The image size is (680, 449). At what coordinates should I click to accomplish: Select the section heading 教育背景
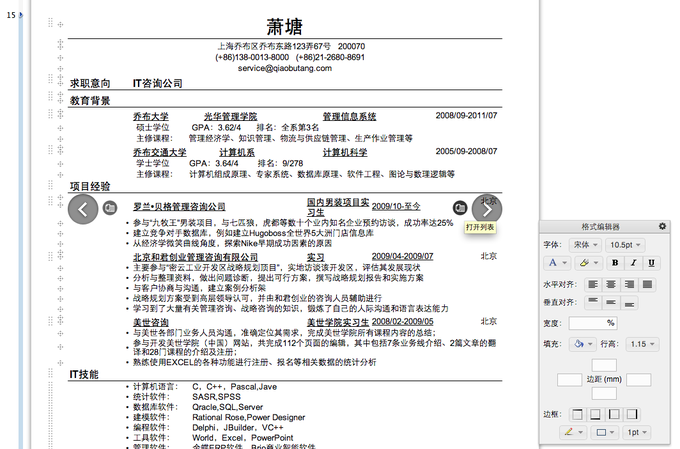click(90, 101)
